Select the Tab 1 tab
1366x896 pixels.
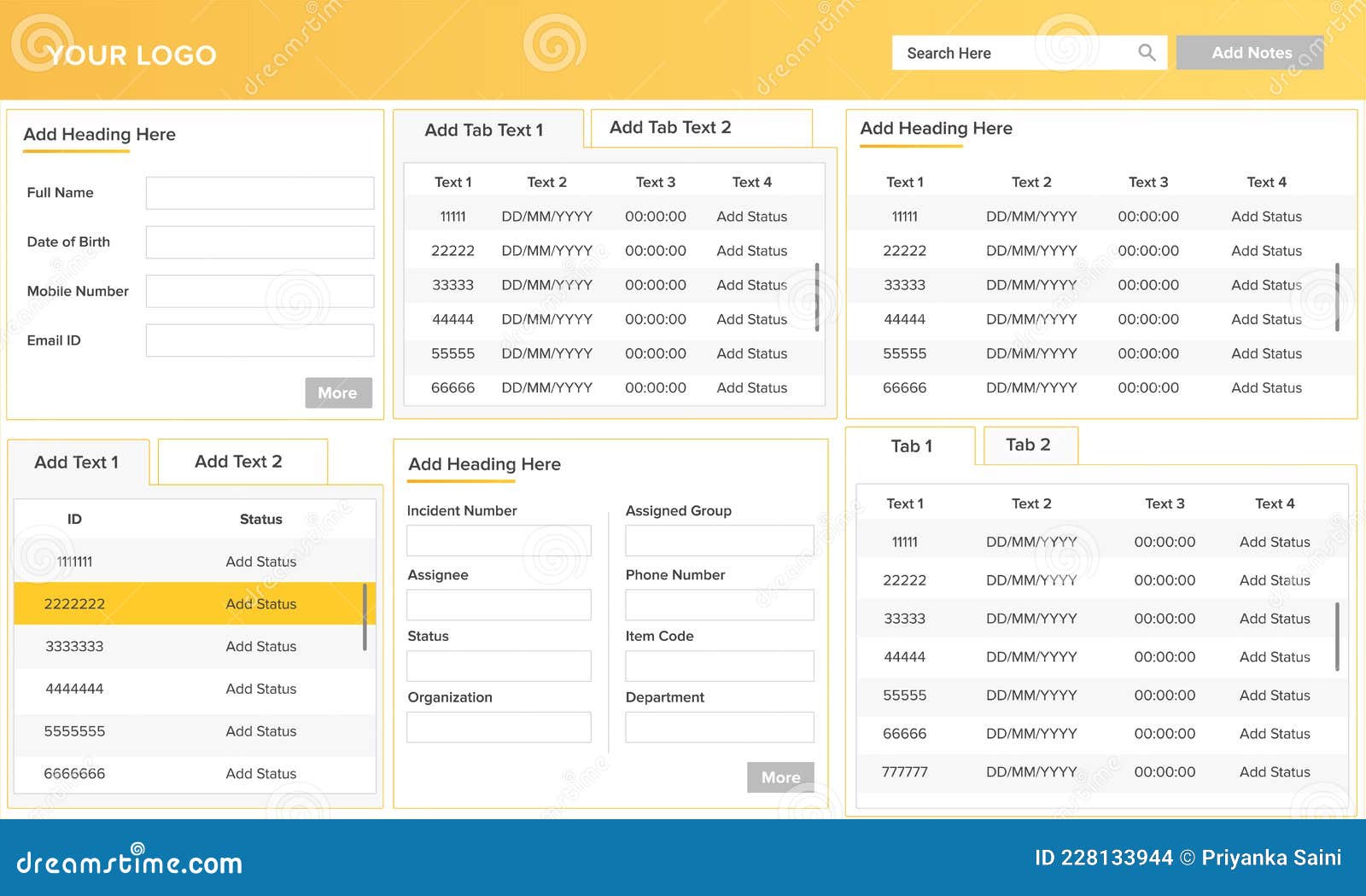[x=913, y=445]
